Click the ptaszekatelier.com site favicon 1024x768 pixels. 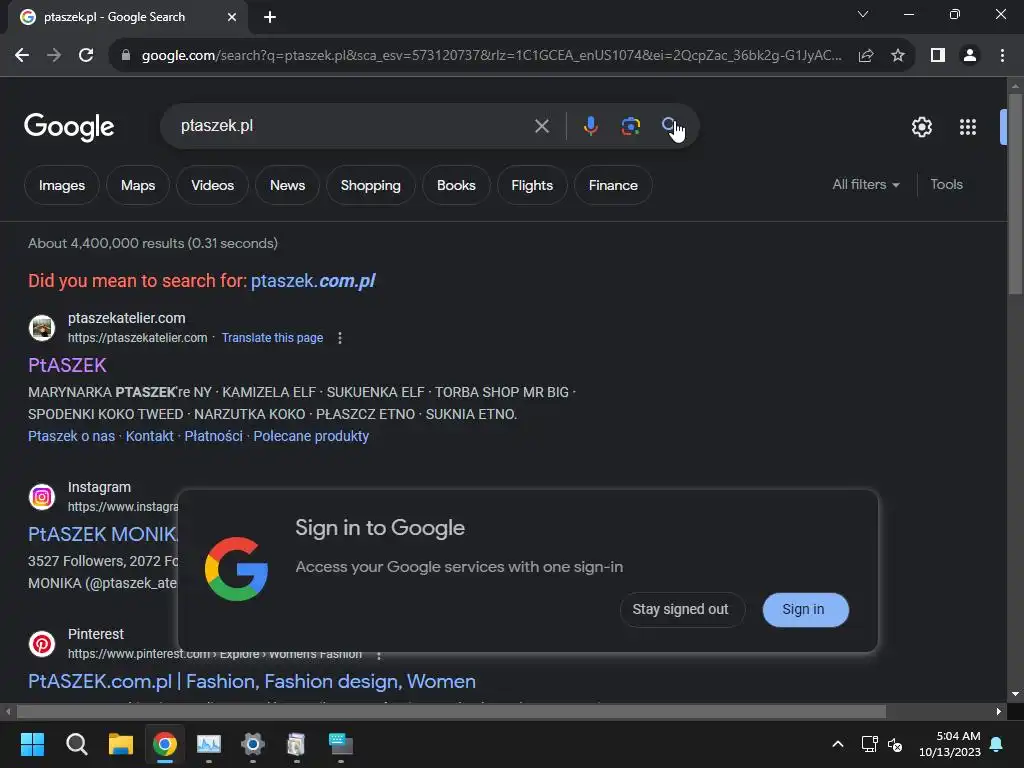tap(42, 328)
